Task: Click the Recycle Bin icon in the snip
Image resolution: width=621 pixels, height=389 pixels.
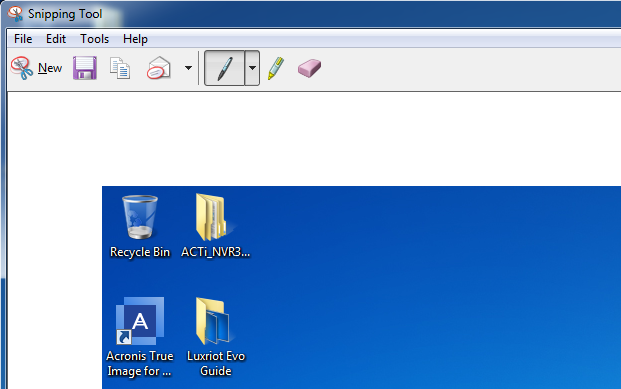Action: tap(140, 217)
